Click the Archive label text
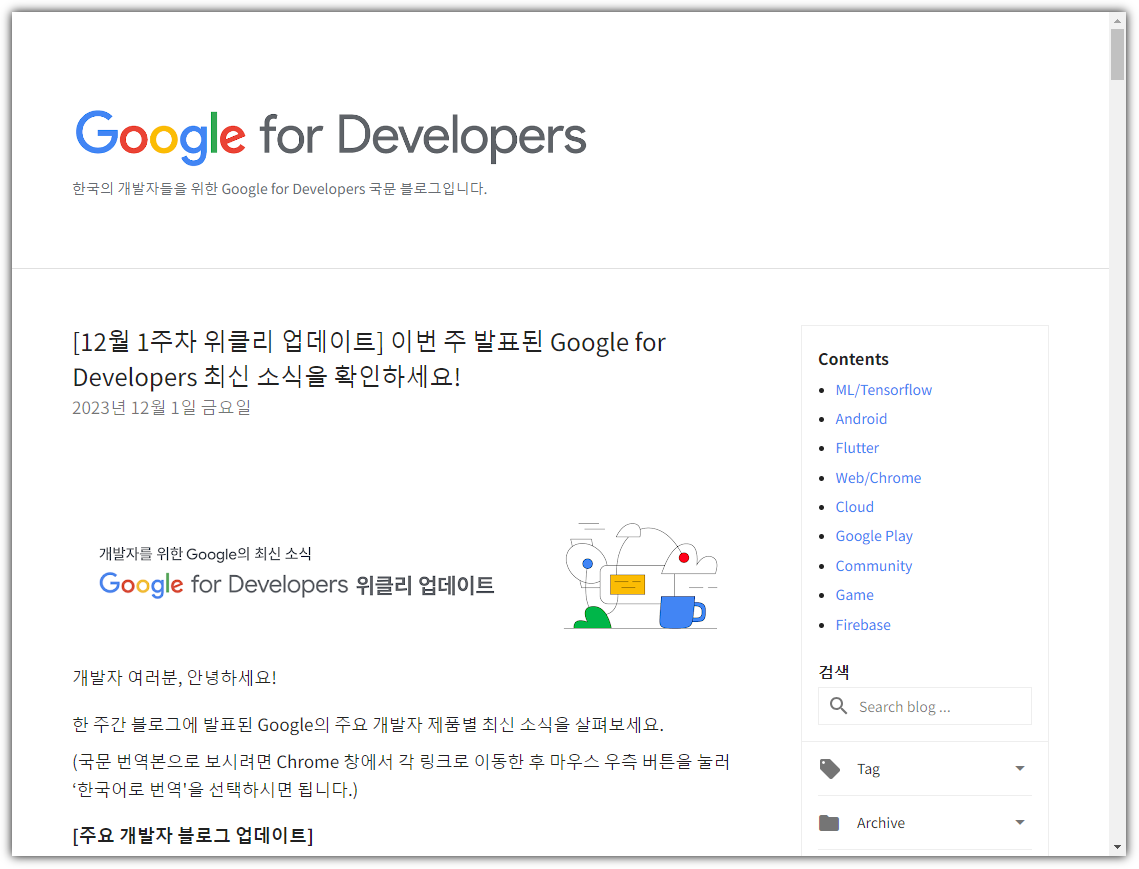 pos(880,822)
